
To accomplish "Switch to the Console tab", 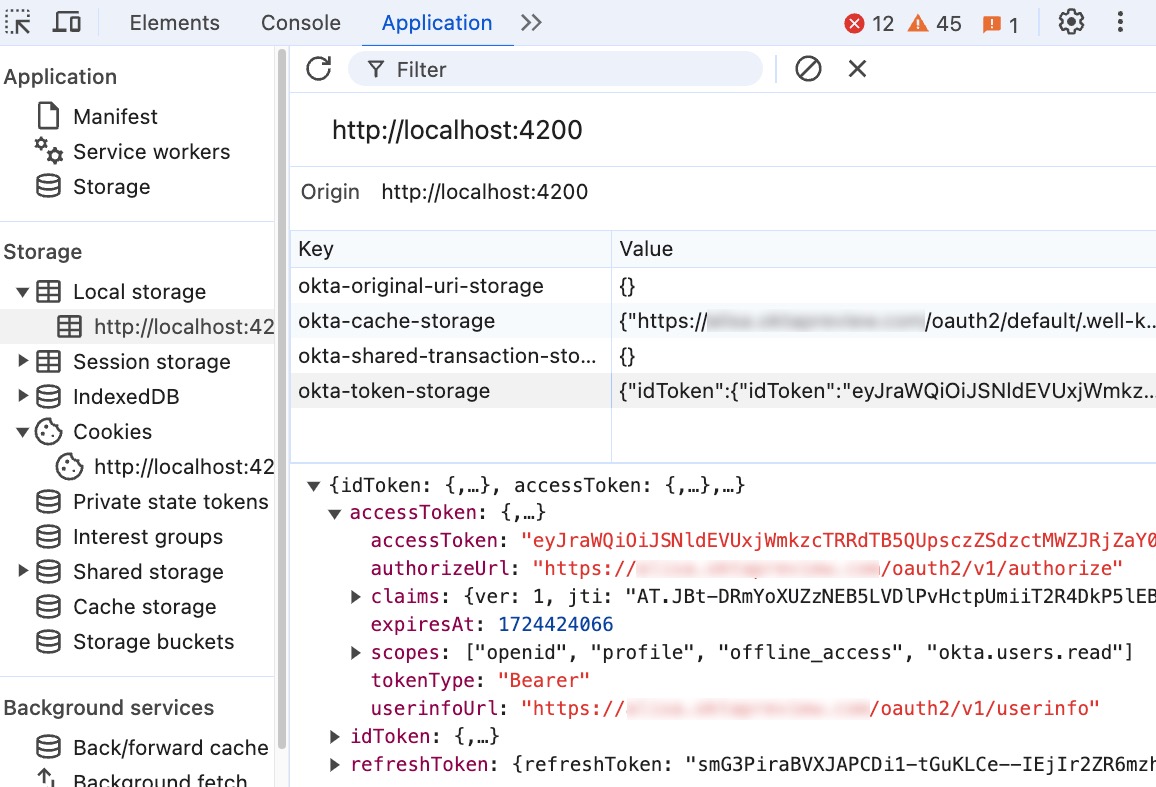I will pos(300,22).
